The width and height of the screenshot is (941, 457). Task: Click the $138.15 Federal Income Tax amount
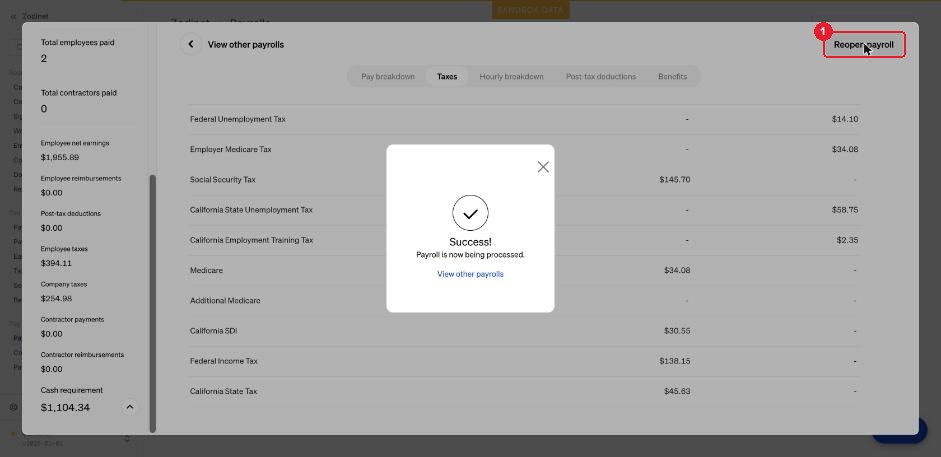tap(675, 361)
